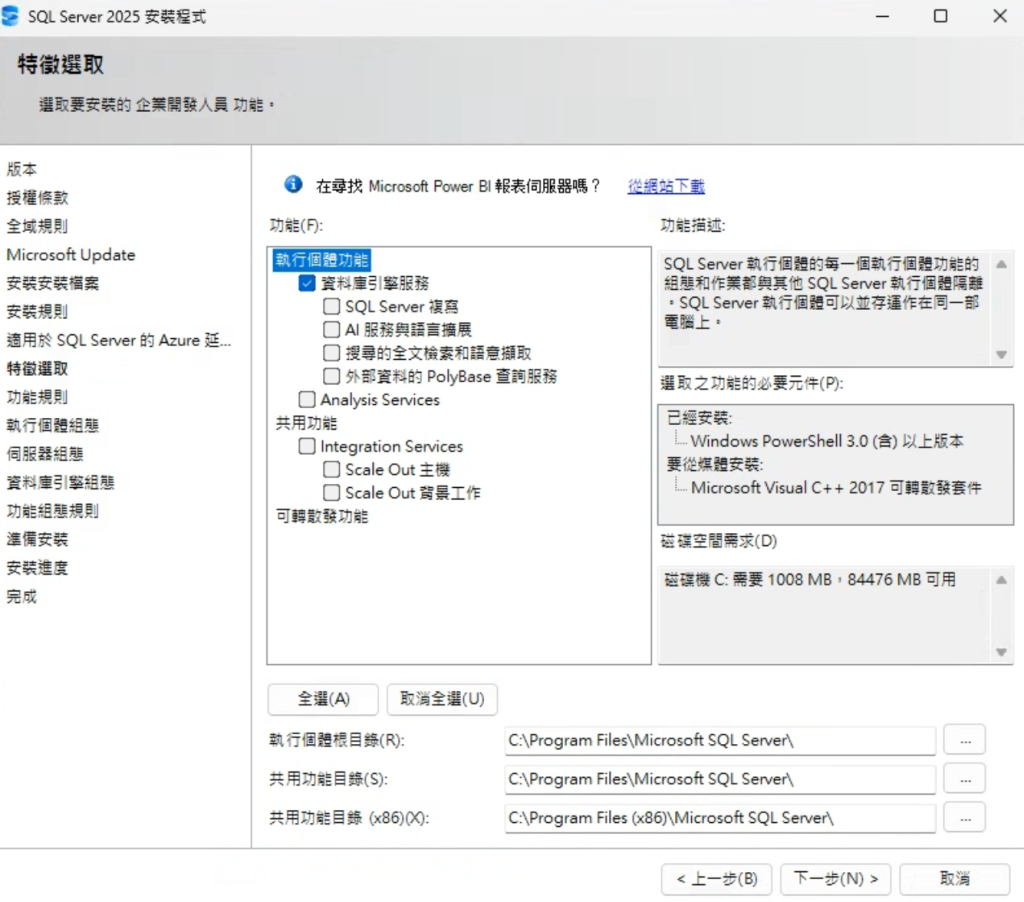Click the 全選(A) button
Screen dimensions: 1024x902
323,699
